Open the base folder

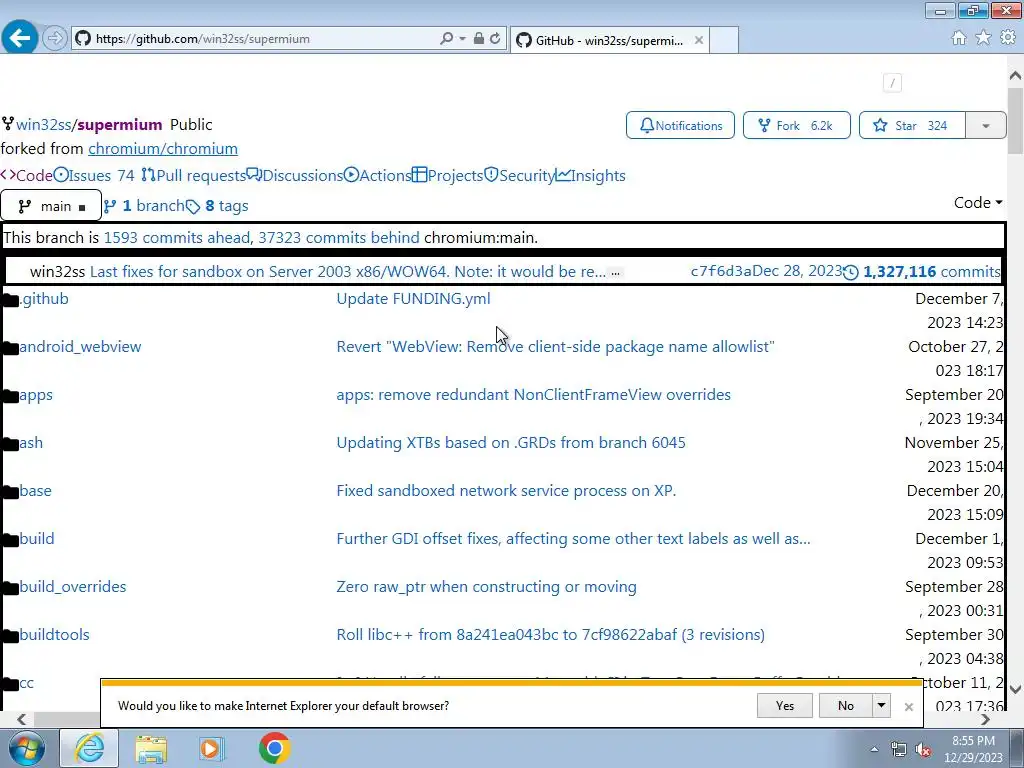click(x=35, y=491)
